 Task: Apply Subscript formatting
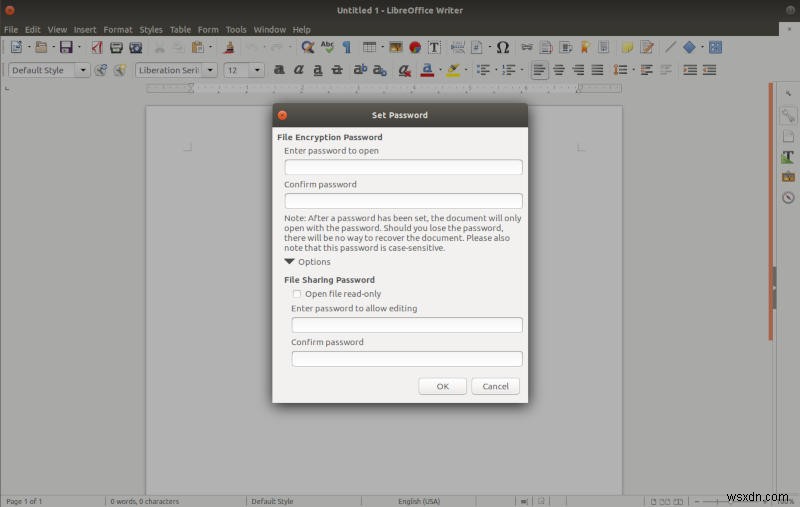(x=380, y=70)
